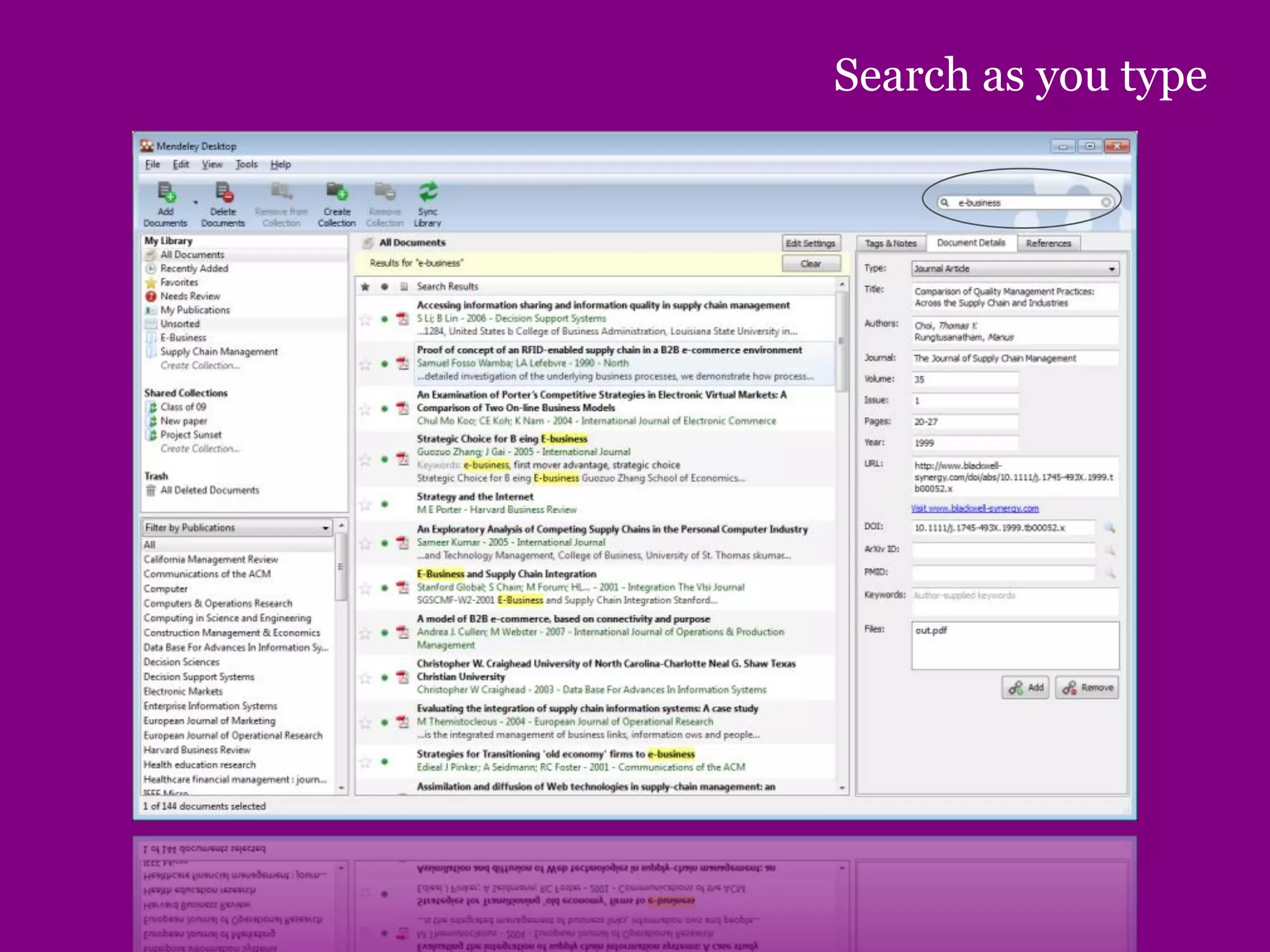Open the Type dropdown showing Journal Article

tap(1015, 268)
